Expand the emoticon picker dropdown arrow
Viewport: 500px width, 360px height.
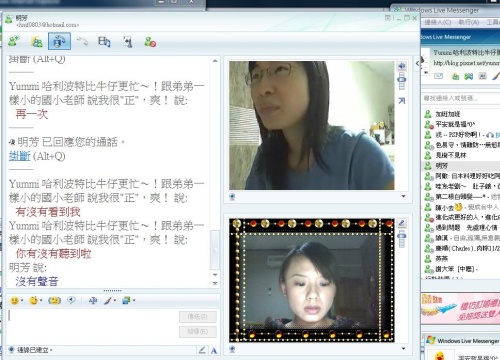[22, 300]
